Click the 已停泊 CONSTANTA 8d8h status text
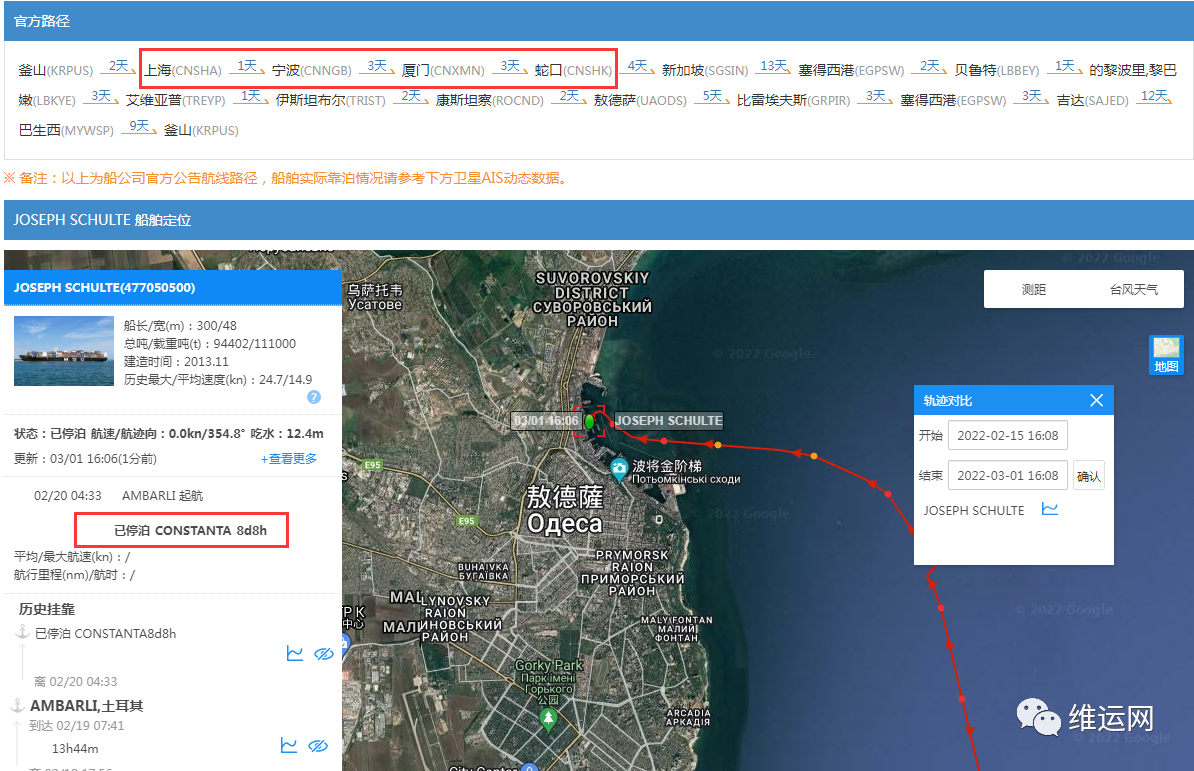 (190, 530)
